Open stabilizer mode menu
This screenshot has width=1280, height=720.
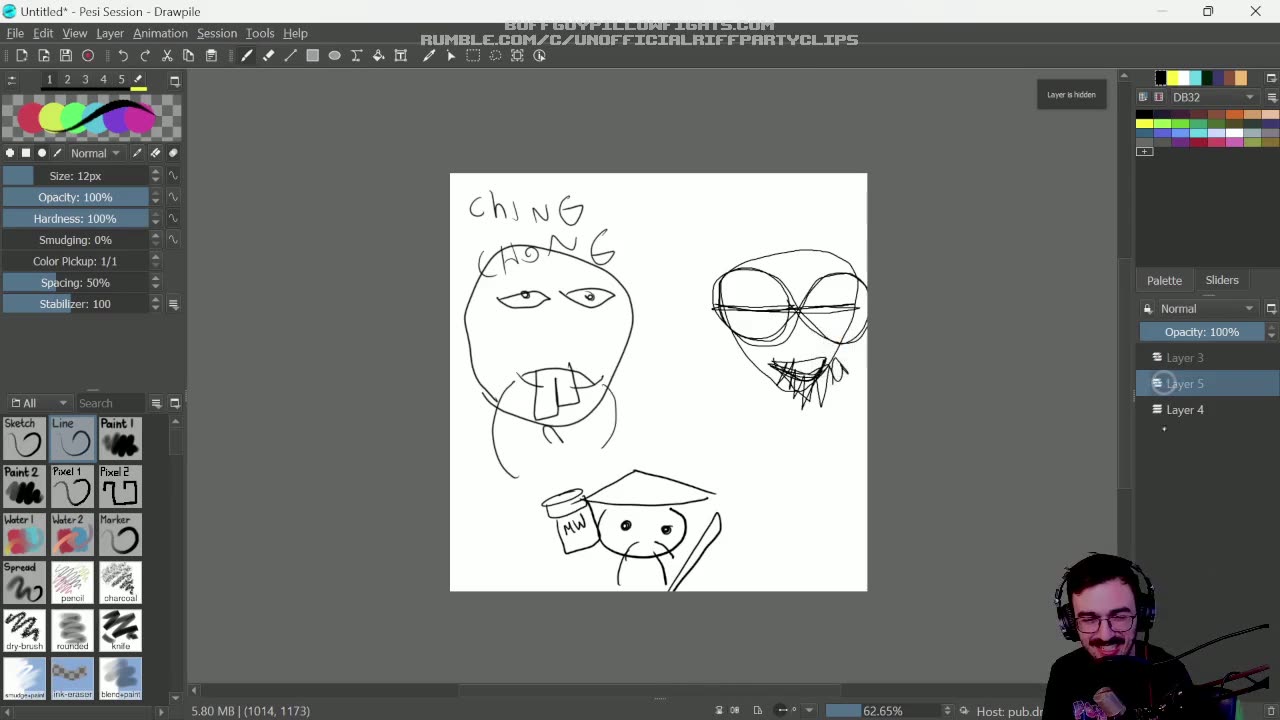click(x=173, y=304)
